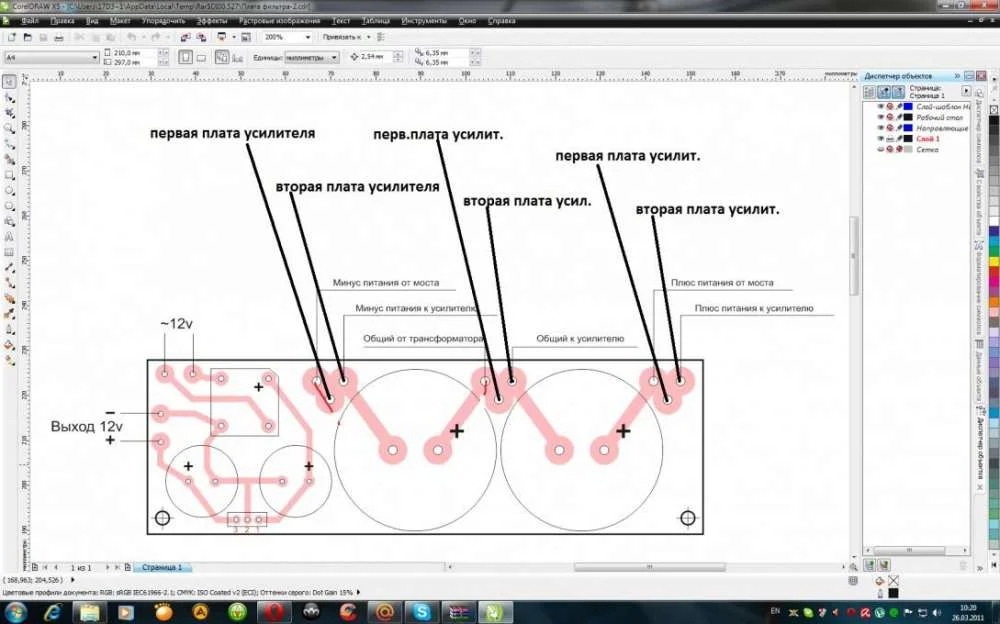Open the Эффекты menu
Viewport: 1000px width, 624px height.
[x=211, y=21]
